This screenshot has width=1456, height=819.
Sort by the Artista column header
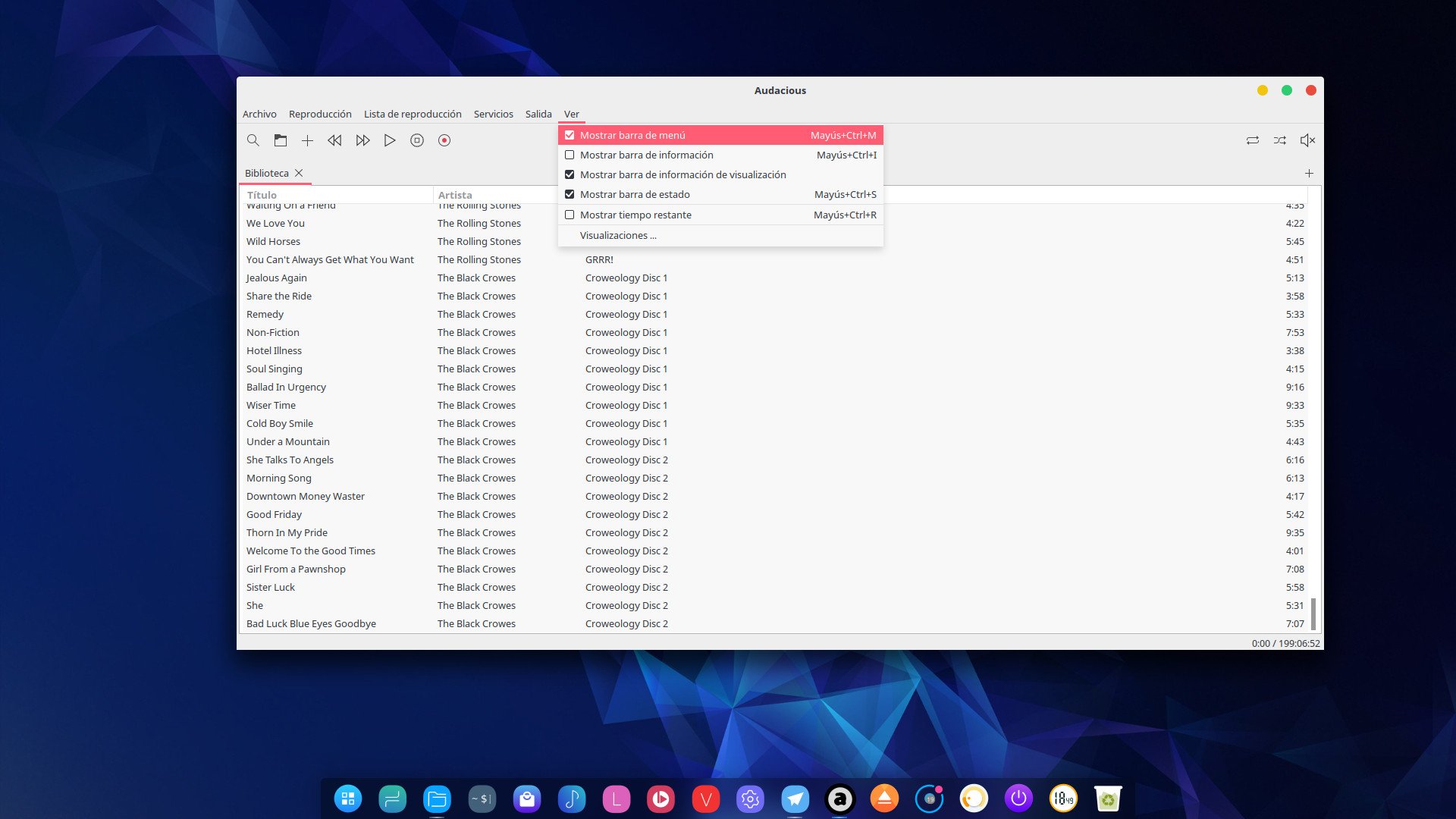[494, 195]
